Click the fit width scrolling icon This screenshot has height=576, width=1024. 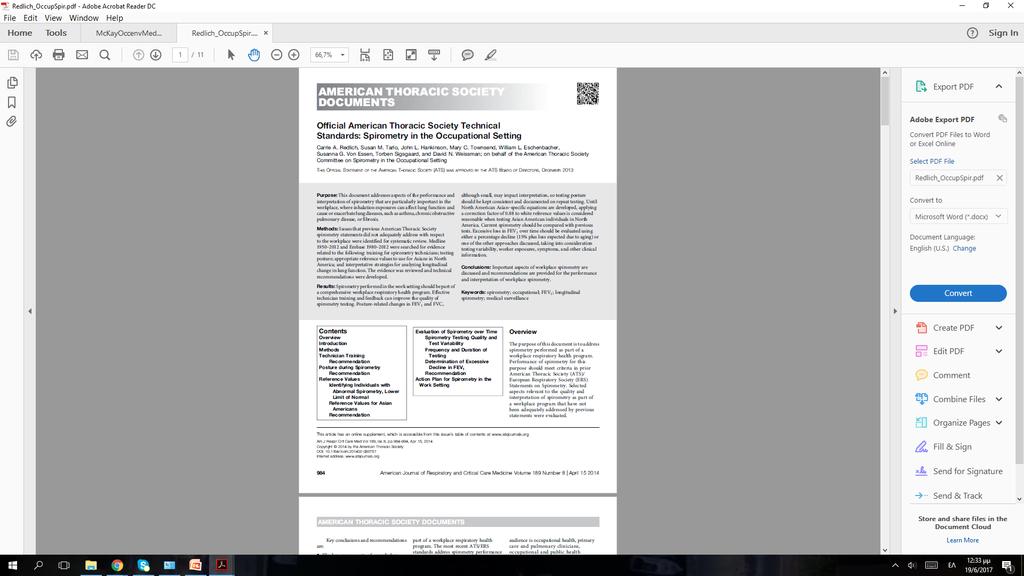coord(365,55)
